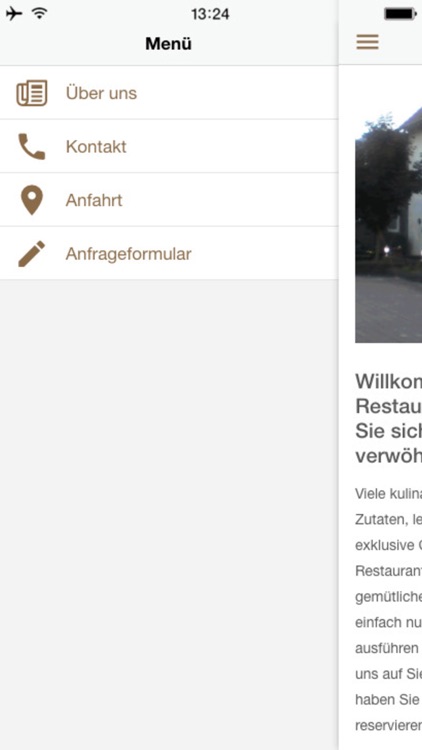Tap the battery indicator in the status bar

pyautogui.click(x=400, y=14)
